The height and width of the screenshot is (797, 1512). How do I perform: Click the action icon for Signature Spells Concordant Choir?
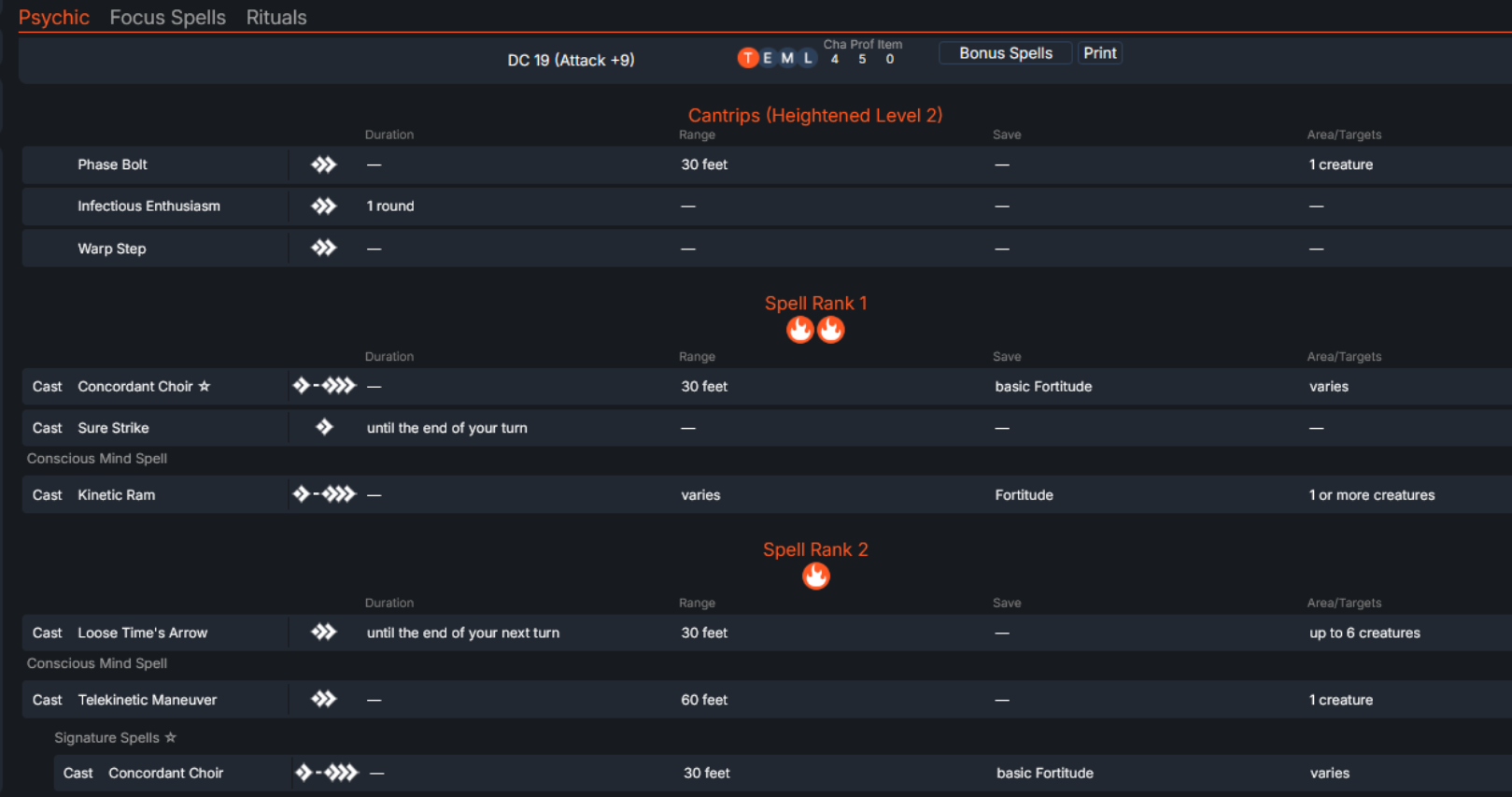point(327,773)
